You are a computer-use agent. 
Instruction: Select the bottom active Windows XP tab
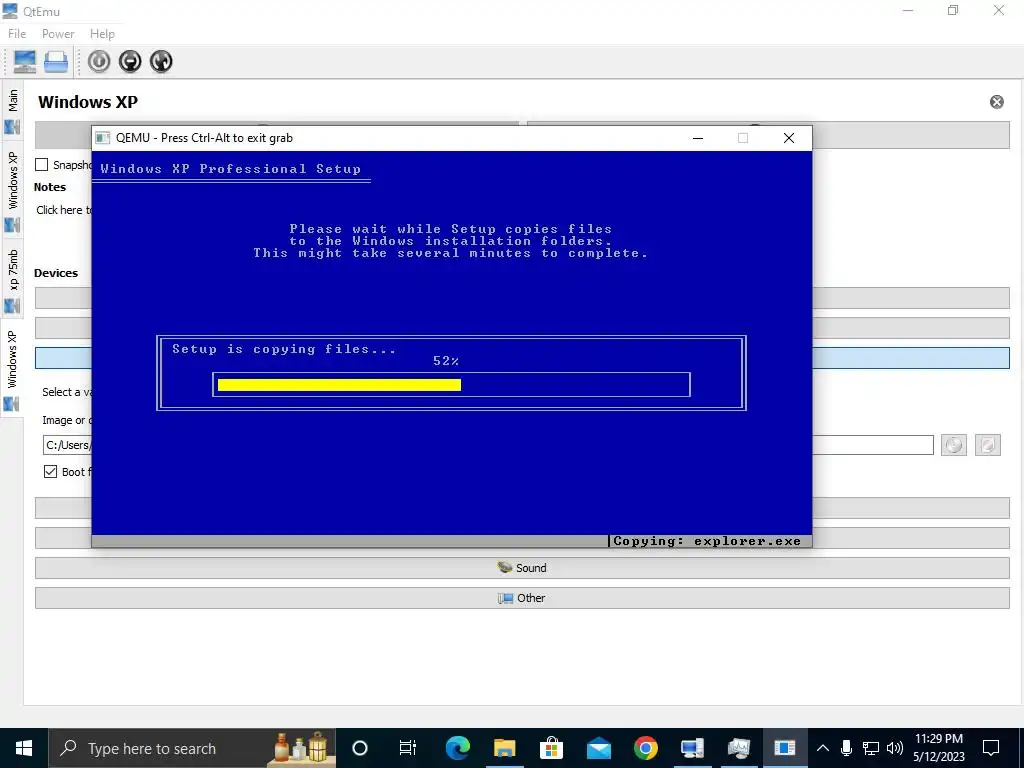[x=12, y=368]
